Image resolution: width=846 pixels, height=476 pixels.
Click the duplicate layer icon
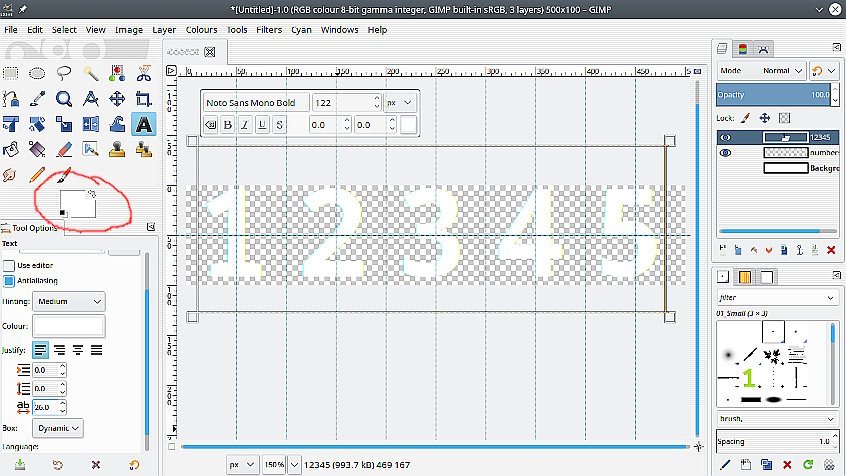[x=784, y=250]
